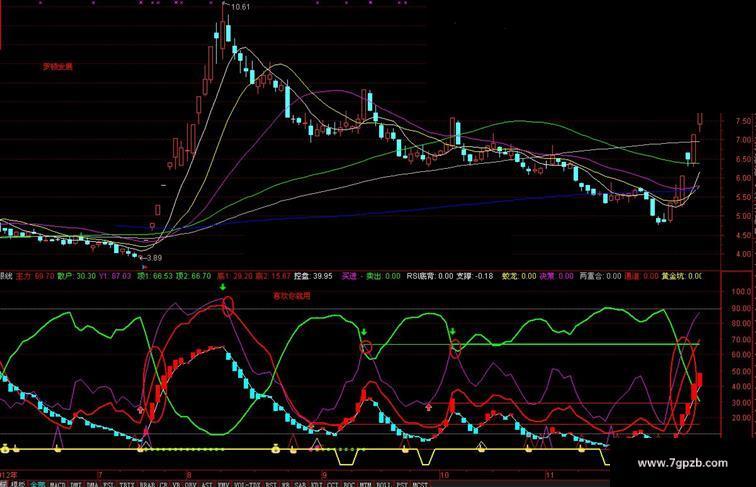Screen dimensions: 756x487
Task: Open the CR indicator tab
Action: coord(164,484)
